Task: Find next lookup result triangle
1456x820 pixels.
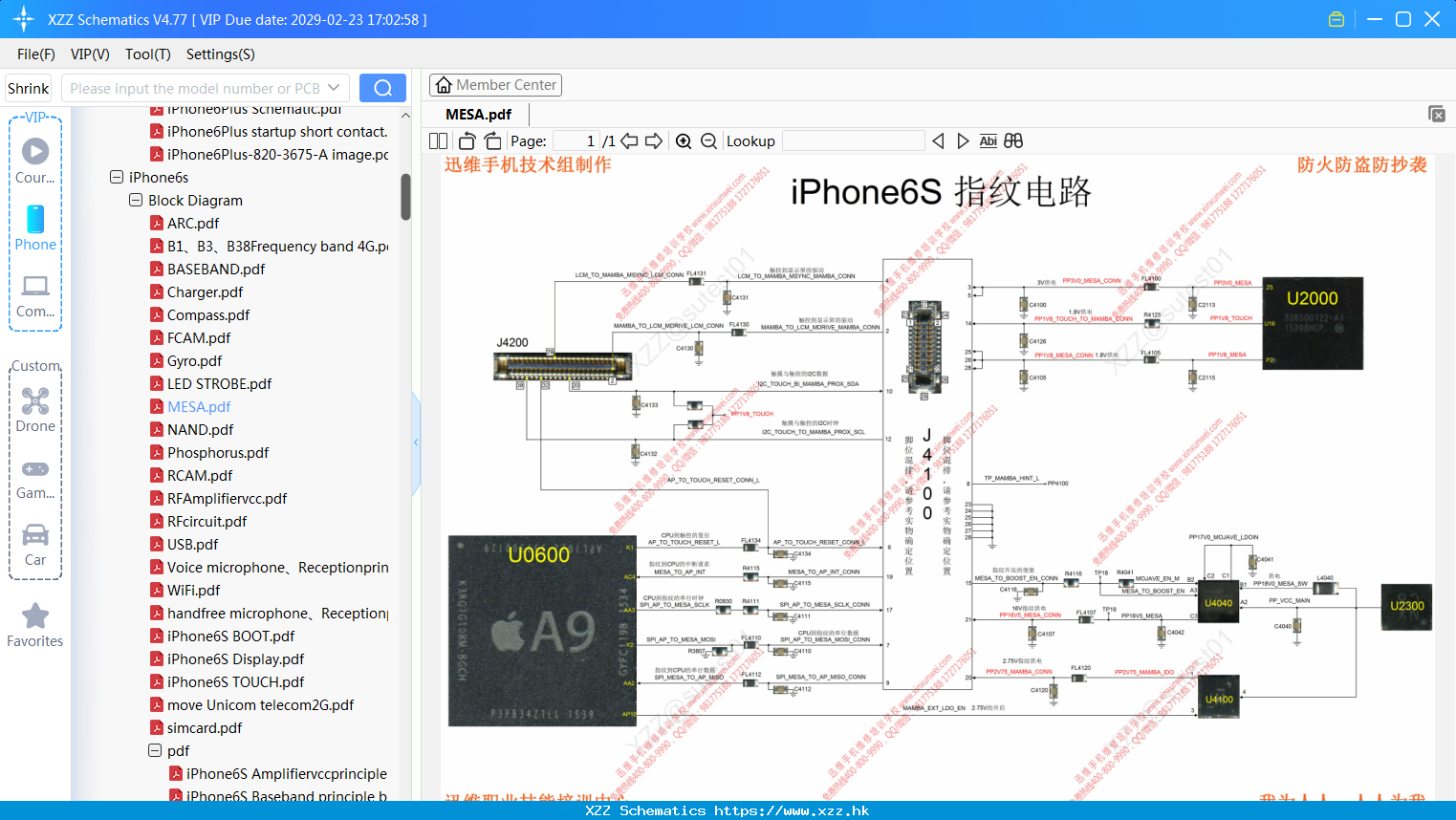Action: [963, 140]
